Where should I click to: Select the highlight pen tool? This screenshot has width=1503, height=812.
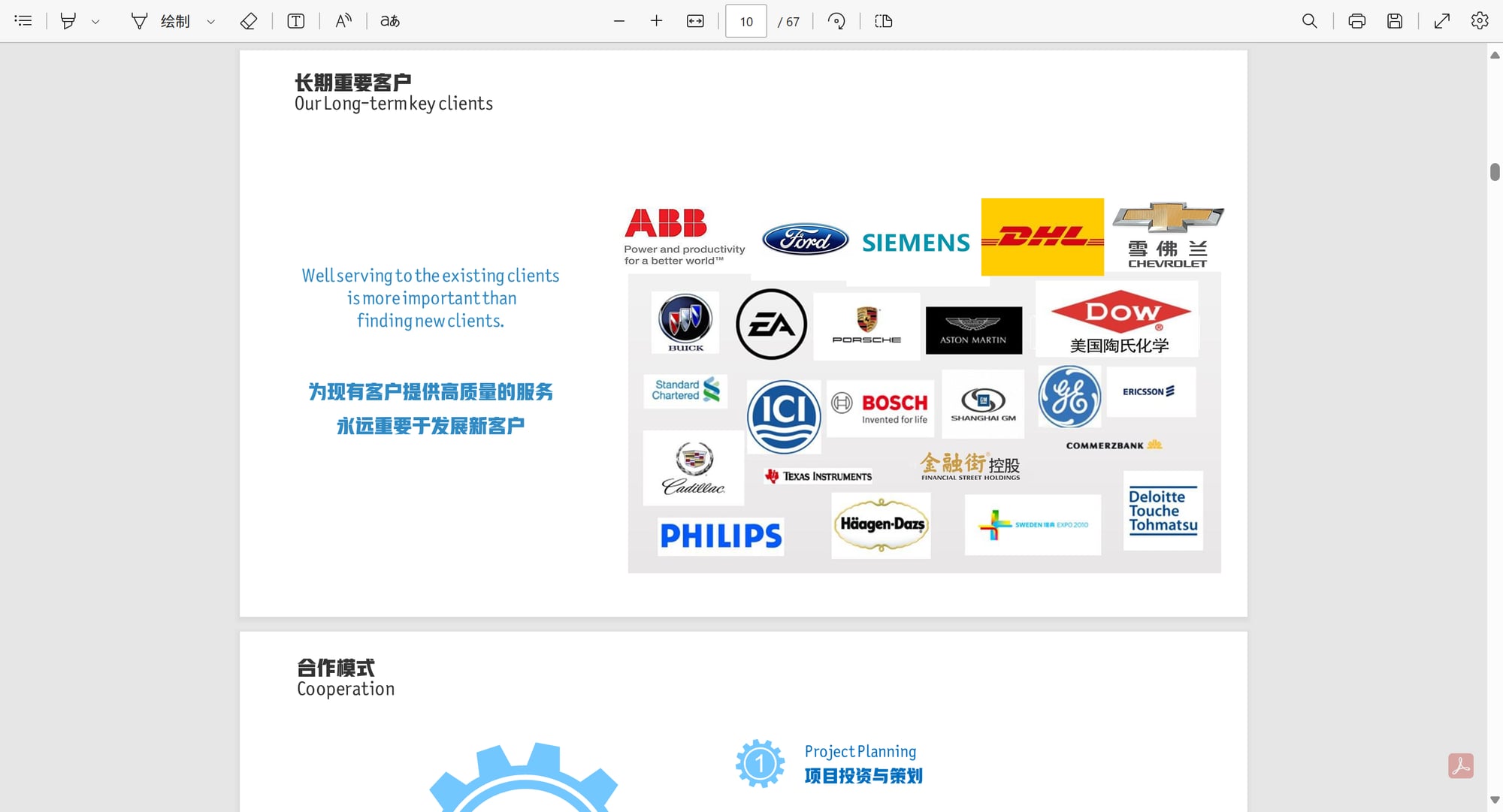[x=68, y=21]
